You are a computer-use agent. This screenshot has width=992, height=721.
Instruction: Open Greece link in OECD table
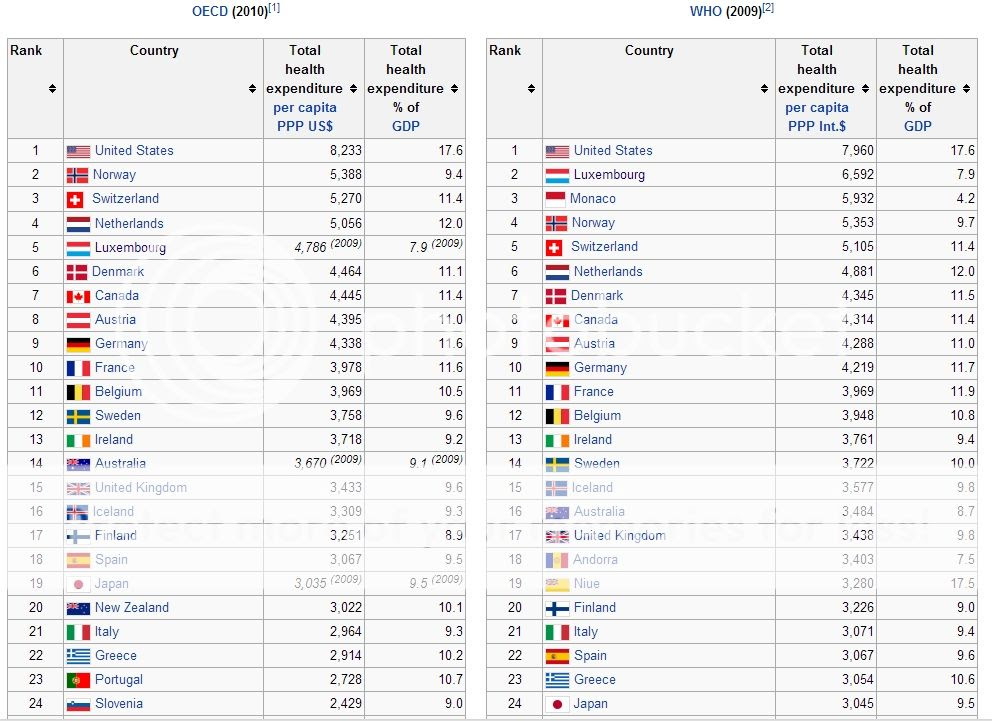pyautogui.click(x=116, y=656)
